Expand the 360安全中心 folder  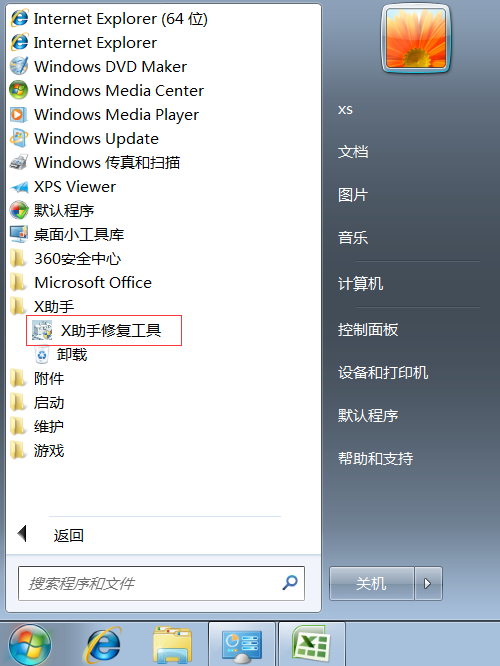point(65,259)
